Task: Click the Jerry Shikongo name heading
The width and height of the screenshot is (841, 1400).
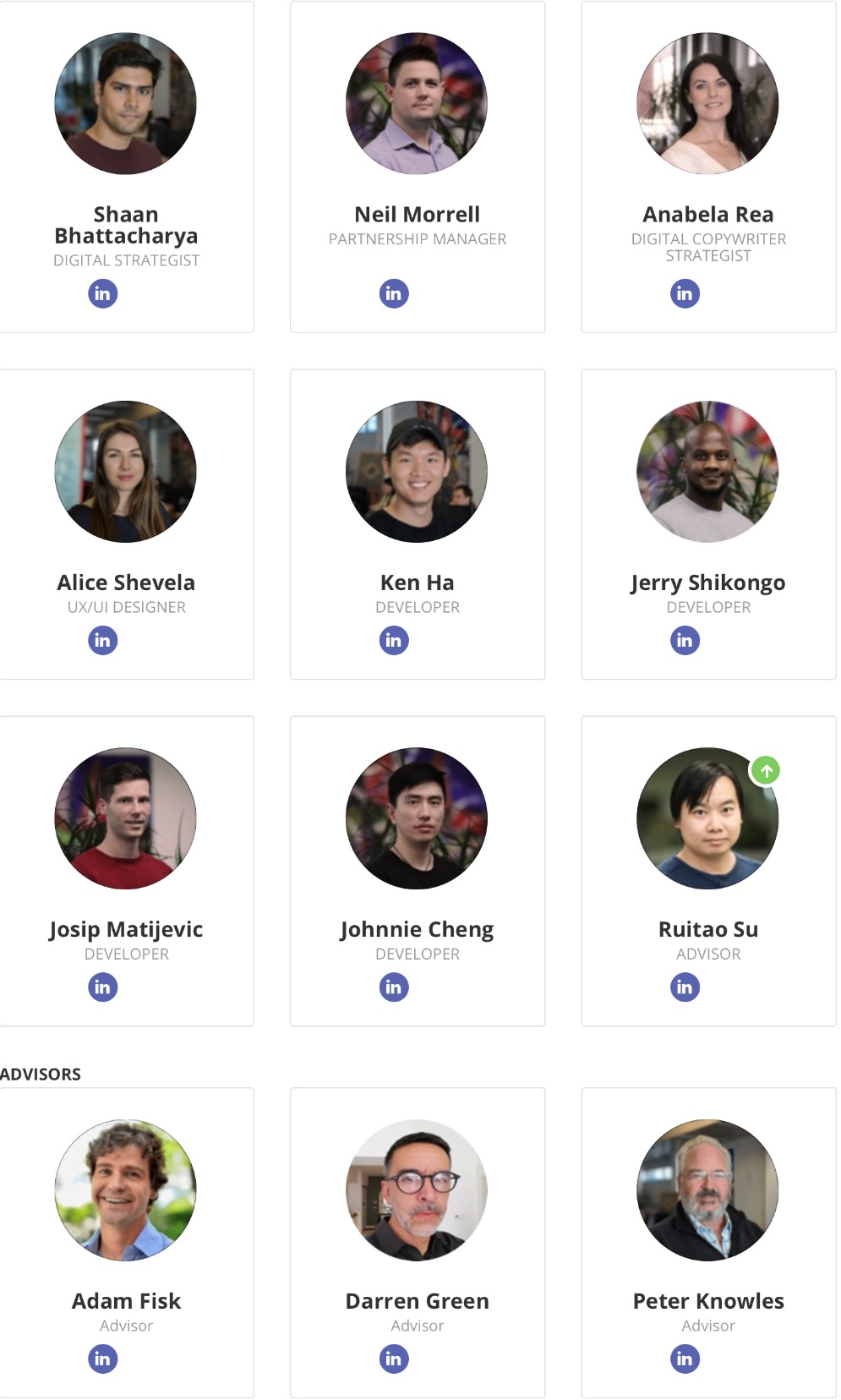Action: [708, 583]
